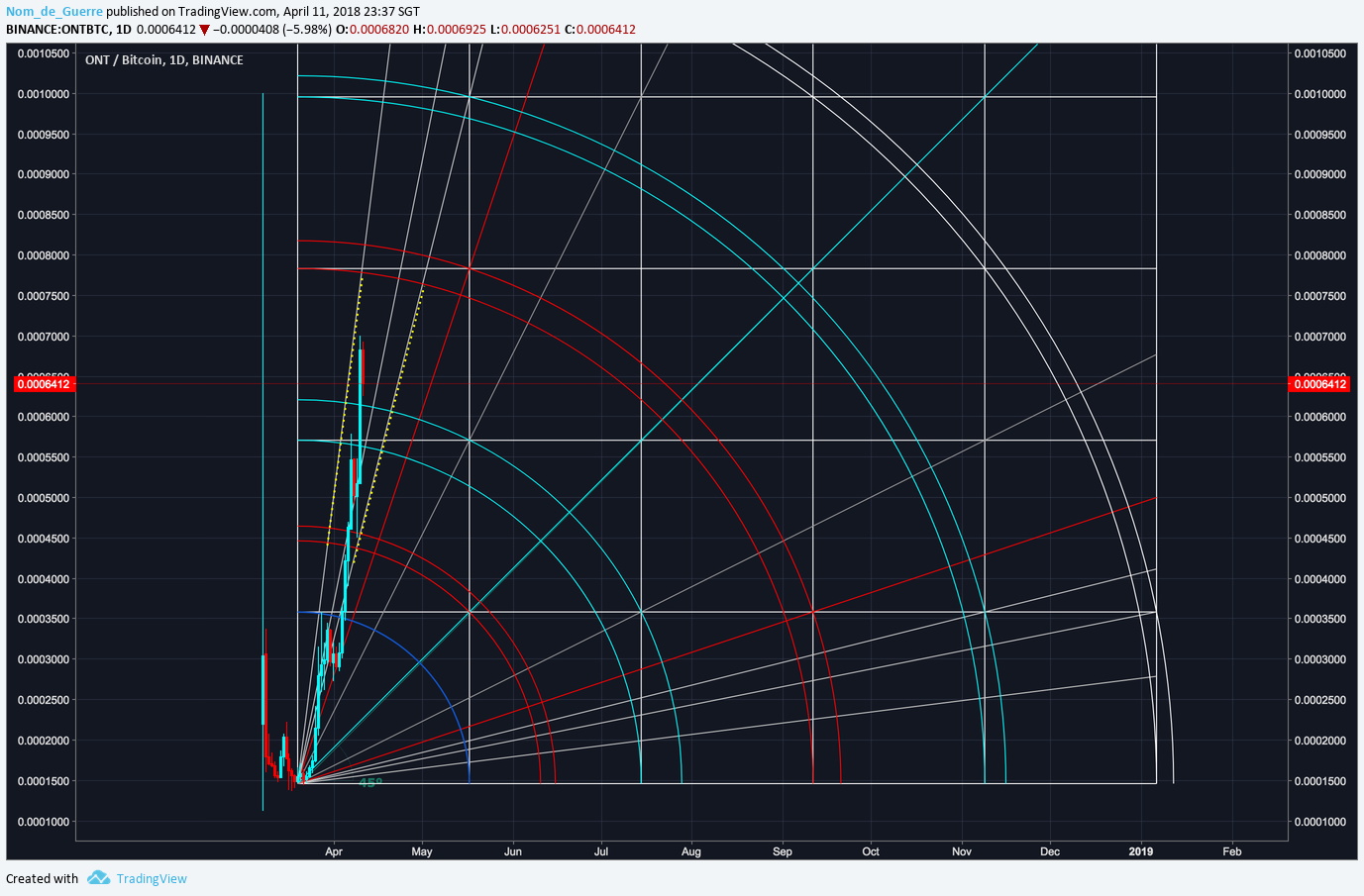Click the Feb label on time axis

(1232, 851)
